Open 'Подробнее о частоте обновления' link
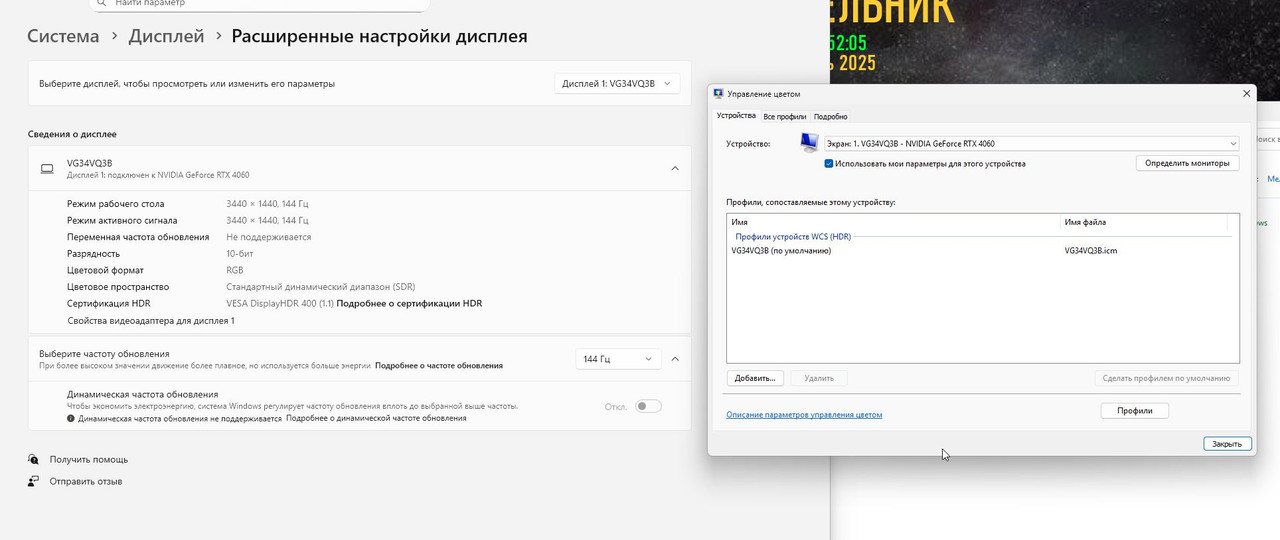The height and width of the screenshot is (540, 1280). [439, 366]
